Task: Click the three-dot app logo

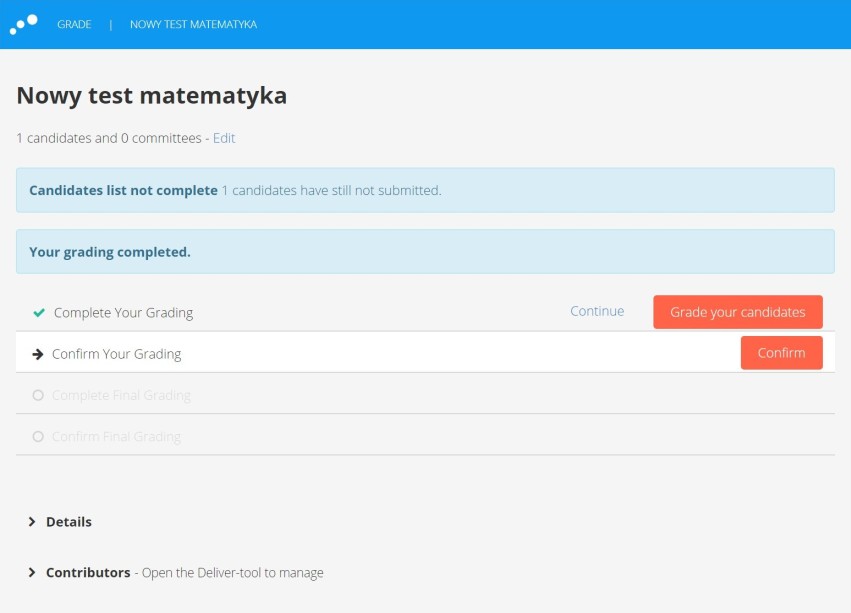Action: pos(23,24)
